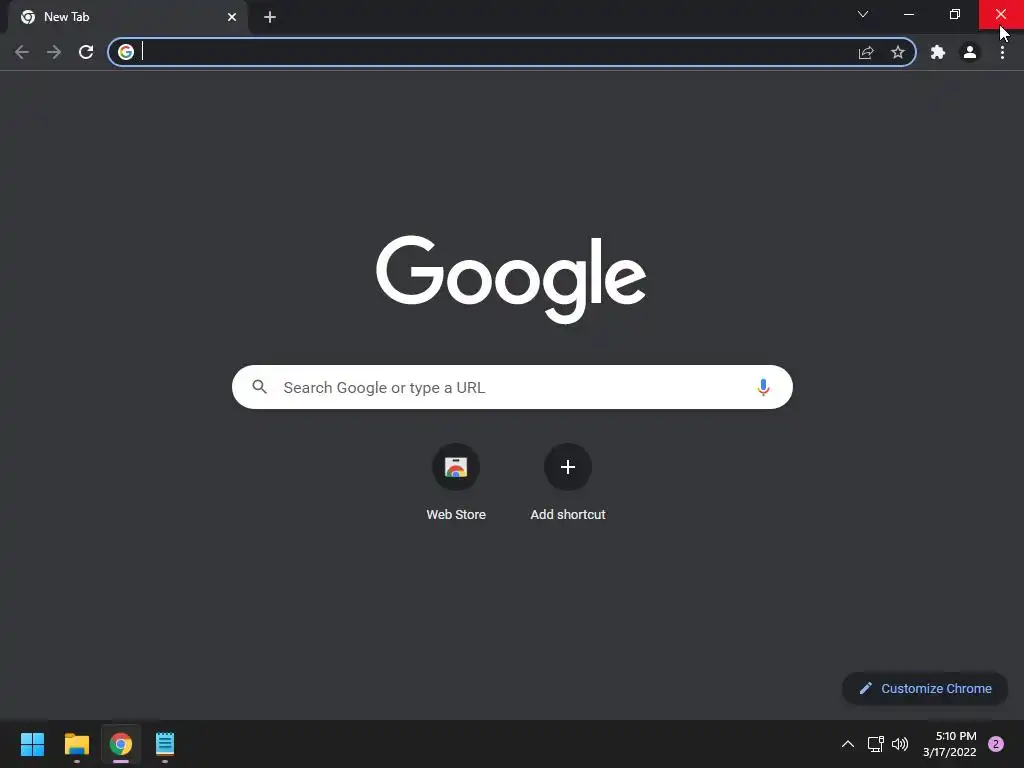
Task: Close the Chrome window
Action: pyautogui.click(x=1000, y=14)
